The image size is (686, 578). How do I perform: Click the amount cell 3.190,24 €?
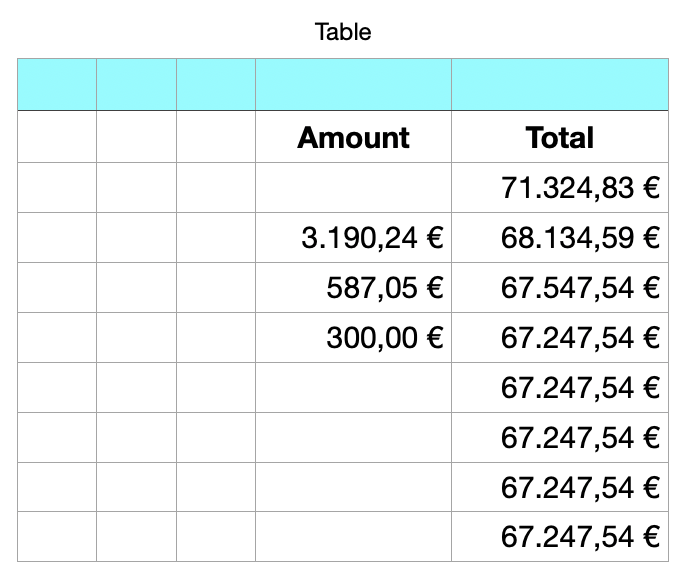354,238
